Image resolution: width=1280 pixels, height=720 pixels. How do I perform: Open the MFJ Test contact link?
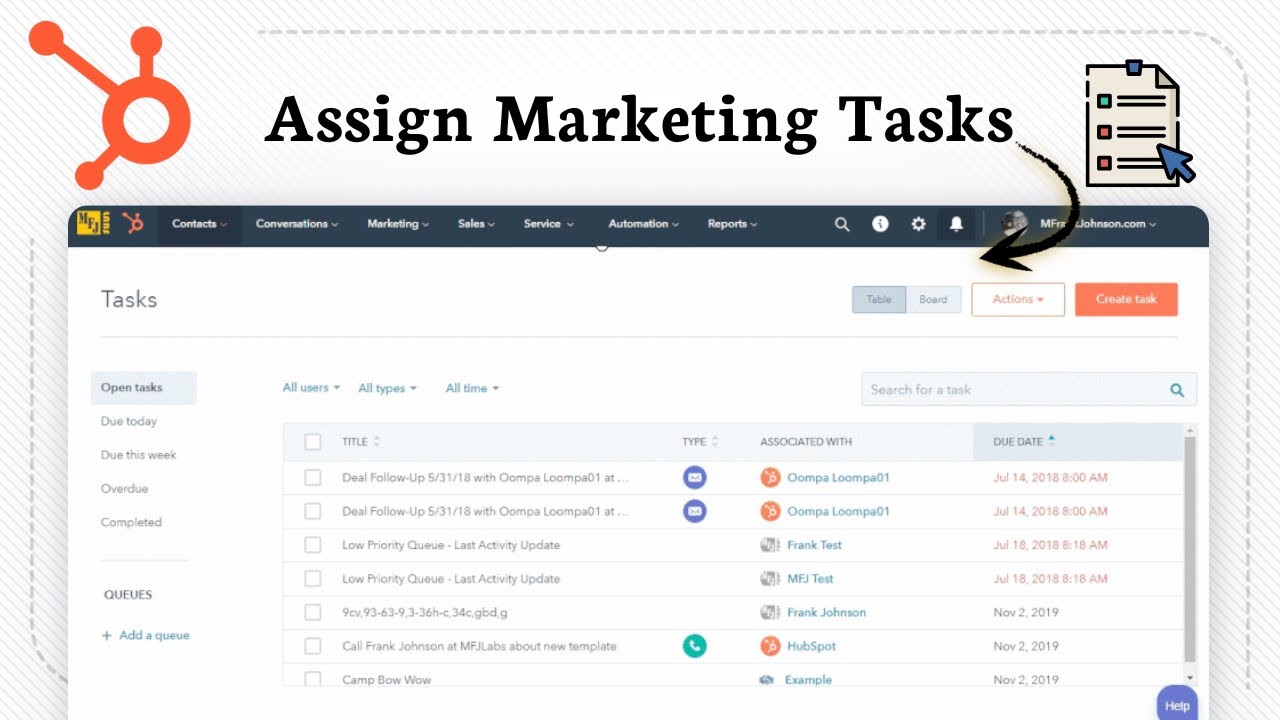(x=810, y=579)
